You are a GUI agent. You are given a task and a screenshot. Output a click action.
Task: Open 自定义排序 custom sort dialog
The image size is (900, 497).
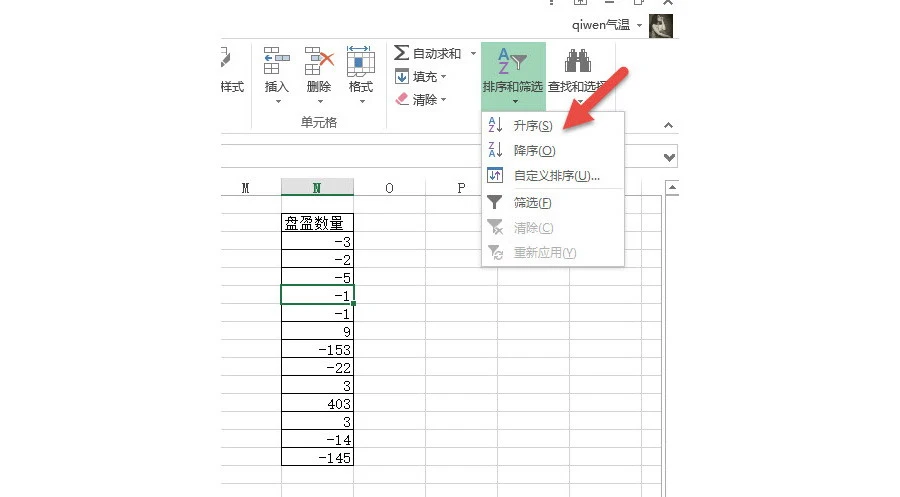pyautogui.click(x=556, y=176)
